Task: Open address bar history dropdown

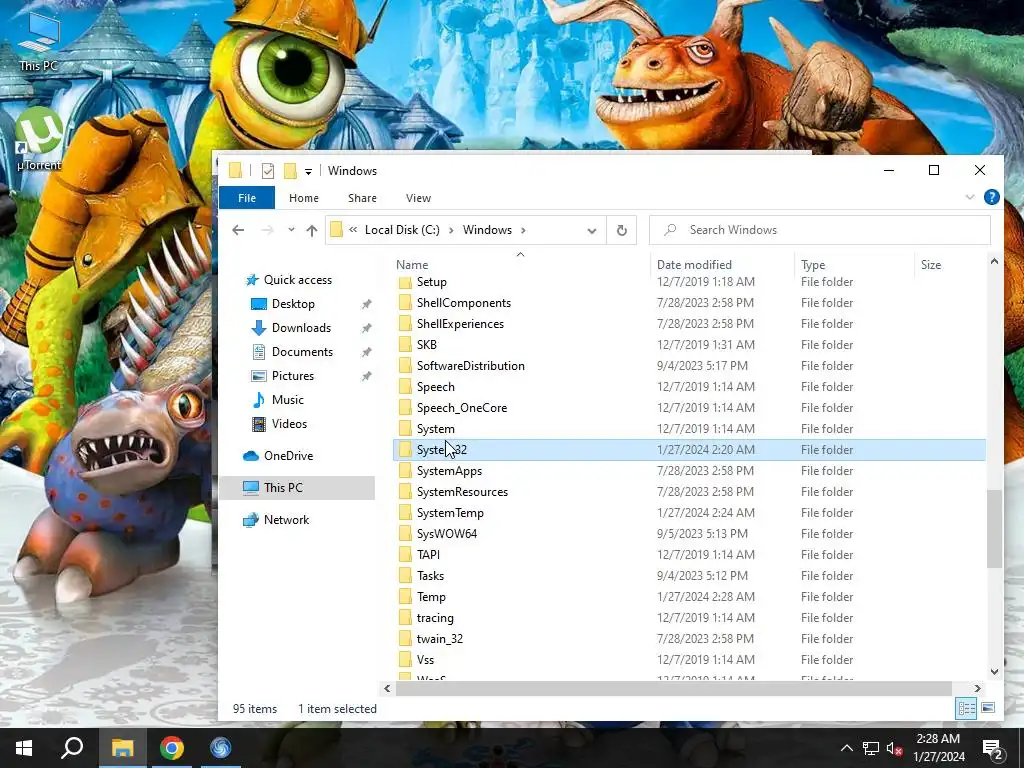Action: [592, 231]
